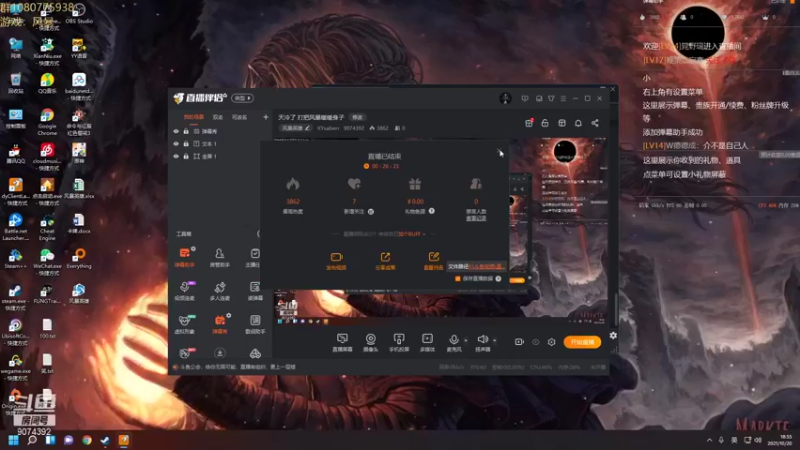Click the microphone icon in bottom bar

click(x=454, y=340)
